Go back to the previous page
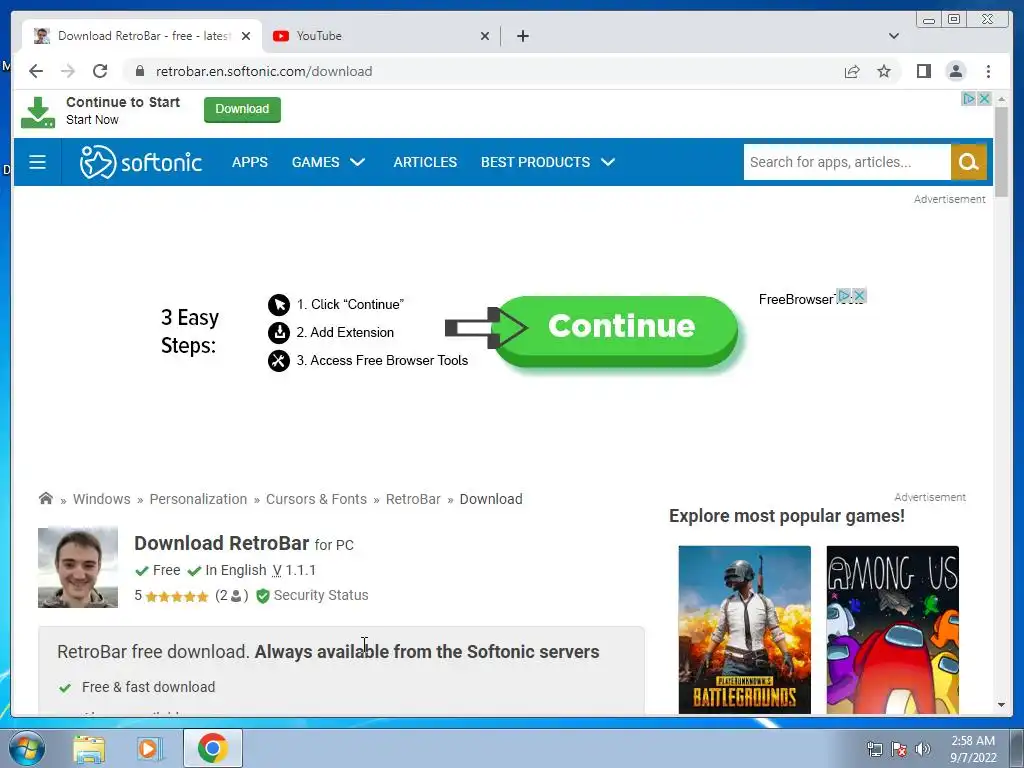The height and width of the screenshot is (768, 1024). (36, 71)
